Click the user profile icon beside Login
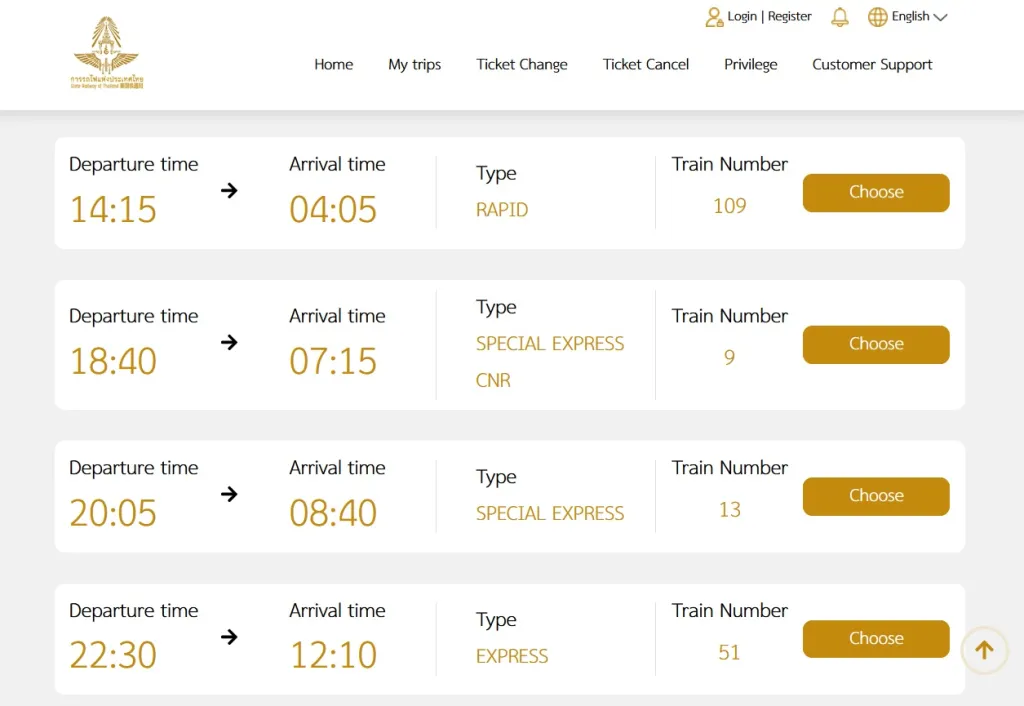This screenshot has height=706, width=1024. tap(714, 17)
